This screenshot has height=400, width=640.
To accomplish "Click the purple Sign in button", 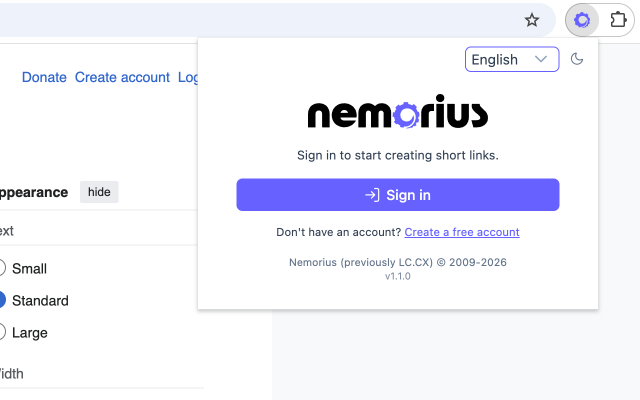I will (398, 195).
